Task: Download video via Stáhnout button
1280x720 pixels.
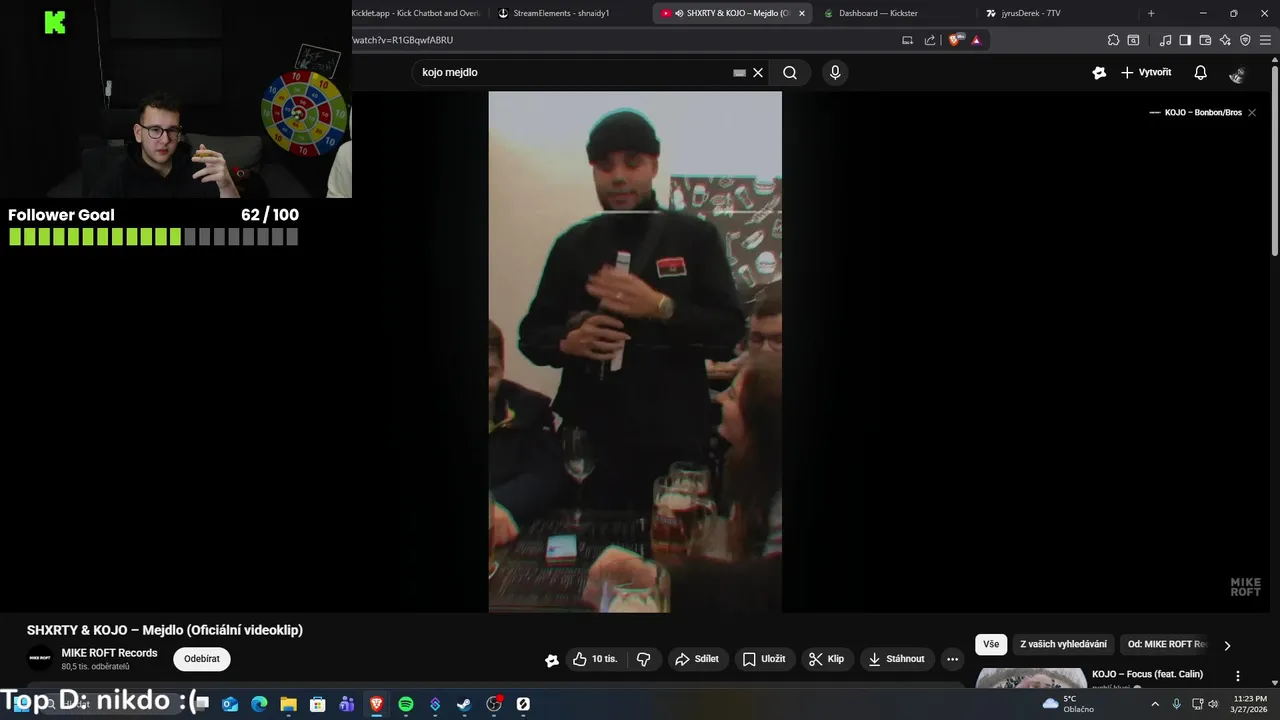Action: [x=897, y=659]
